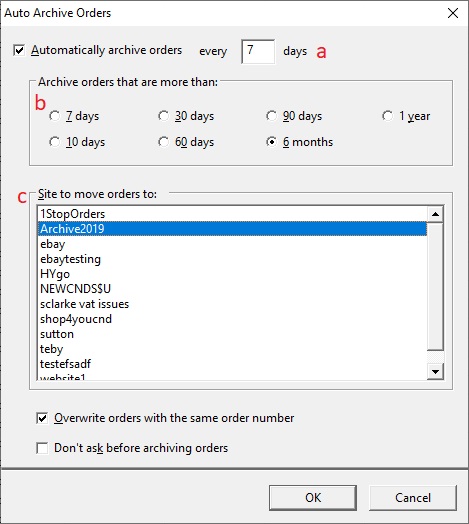The height and width of the screenshot is (524, 469).
Task: Confirm settings with the OK button
Action: pos(313,498)
